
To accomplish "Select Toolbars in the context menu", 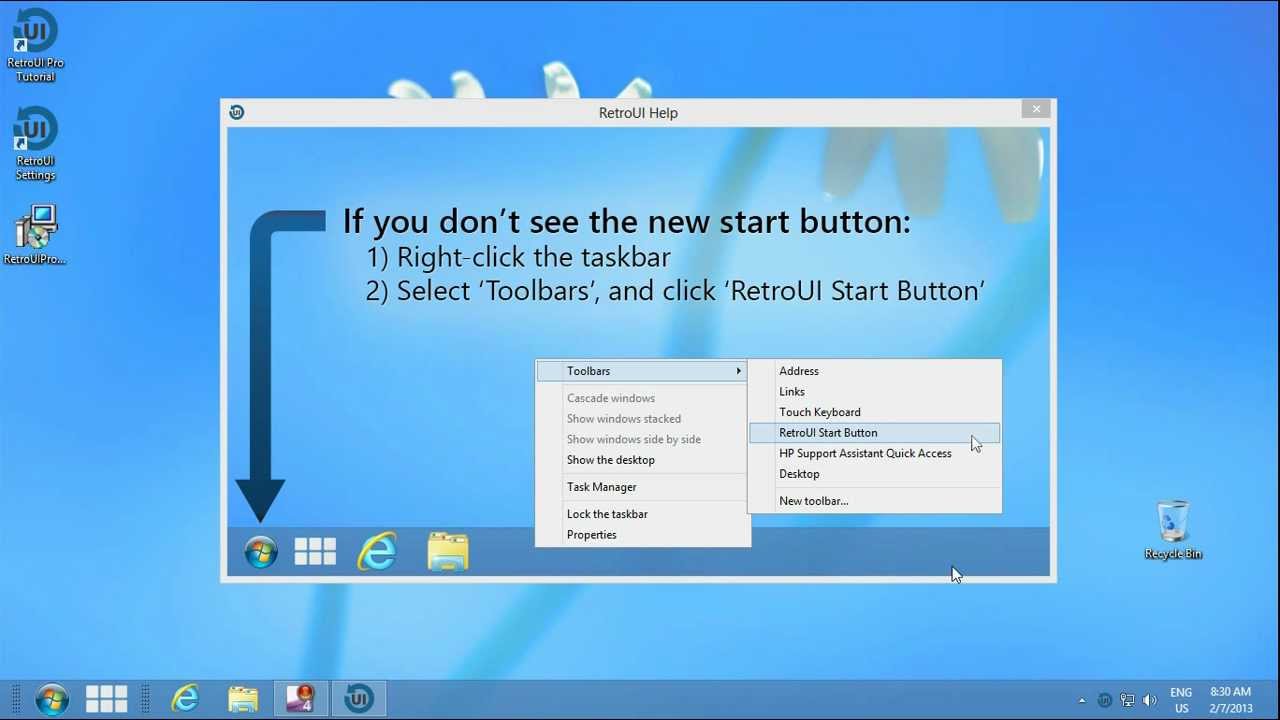I will 642,371.
